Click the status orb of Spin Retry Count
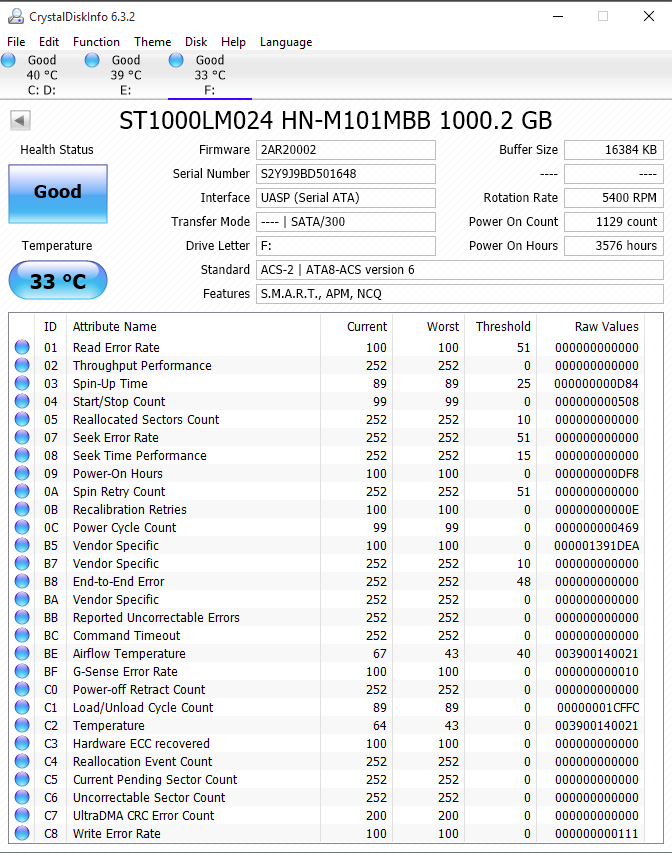The width and height of the screenshot is (672, 853). coord(22,491)
